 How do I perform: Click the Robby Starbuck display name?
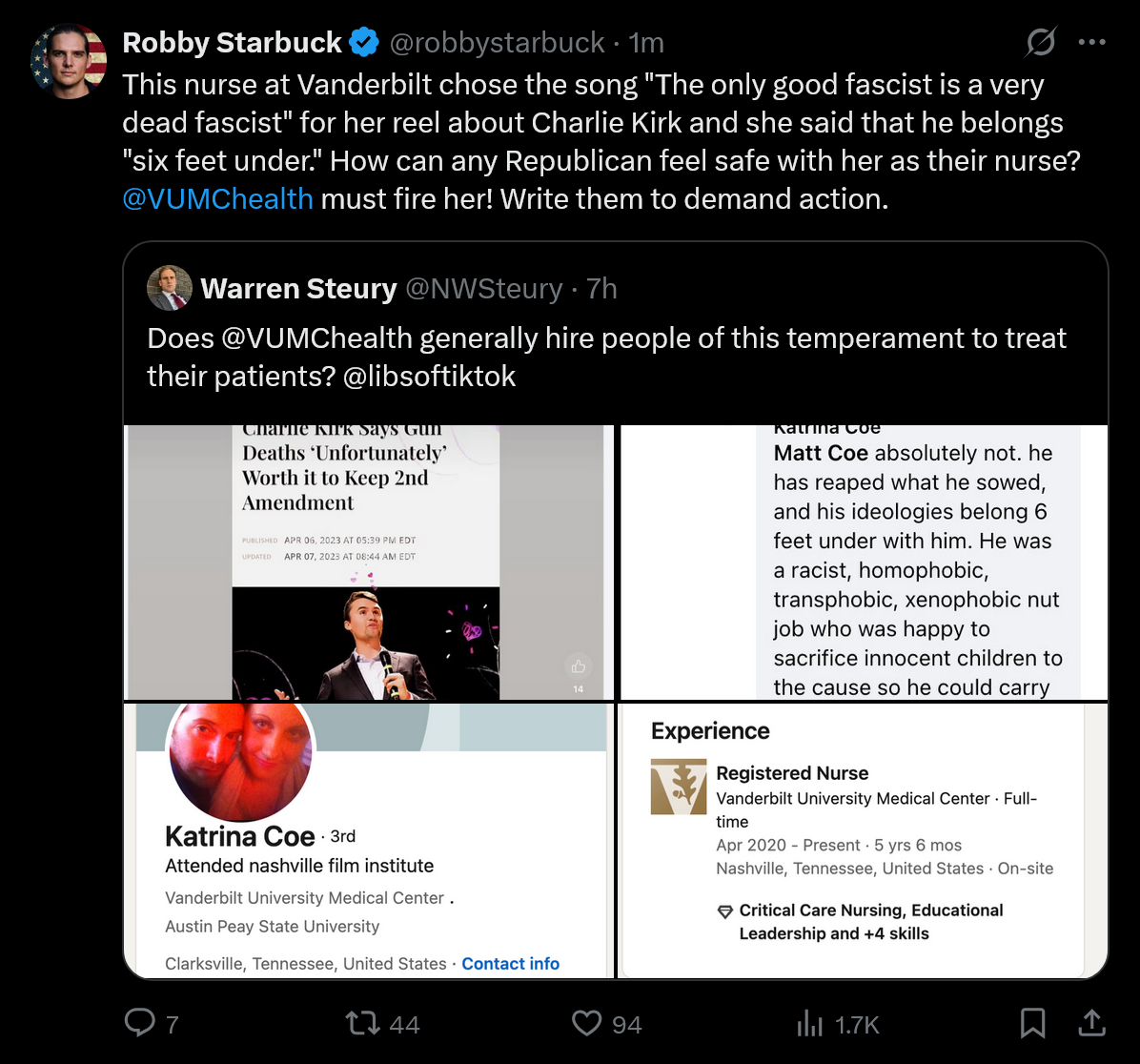(x=232, y=43)
